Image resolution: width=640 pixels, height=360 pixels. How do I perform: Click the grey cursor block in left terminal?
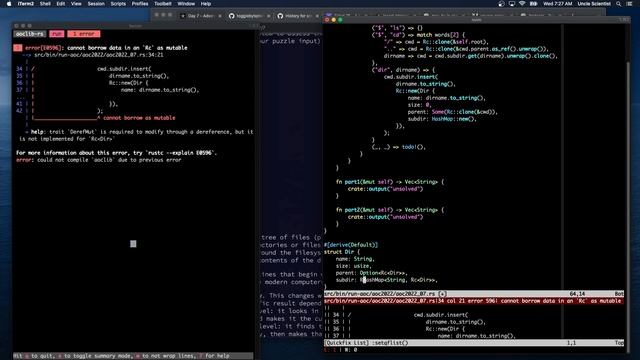click(x=133, y=244)
